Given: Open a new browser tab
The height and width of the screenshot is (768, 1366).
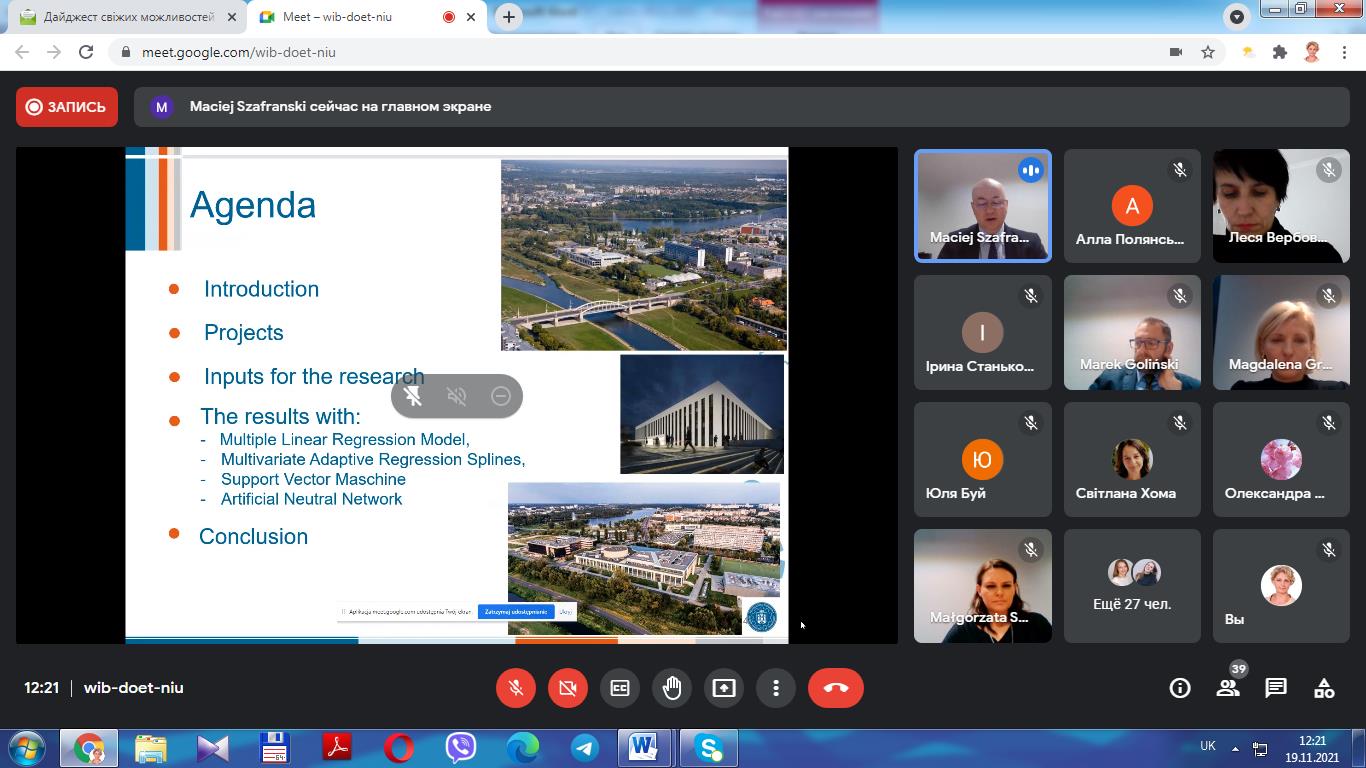Looking at the screenshot, I should tap(509, 17).
